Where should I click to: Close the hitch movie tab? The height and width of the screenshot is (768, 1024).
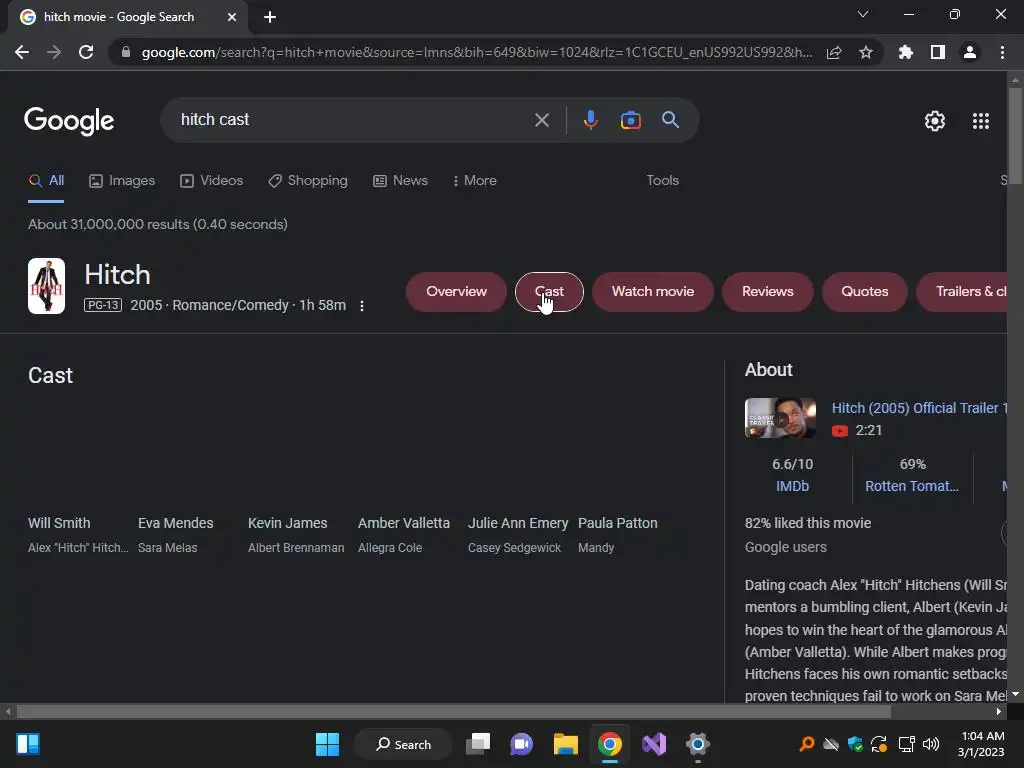(232, 17)
